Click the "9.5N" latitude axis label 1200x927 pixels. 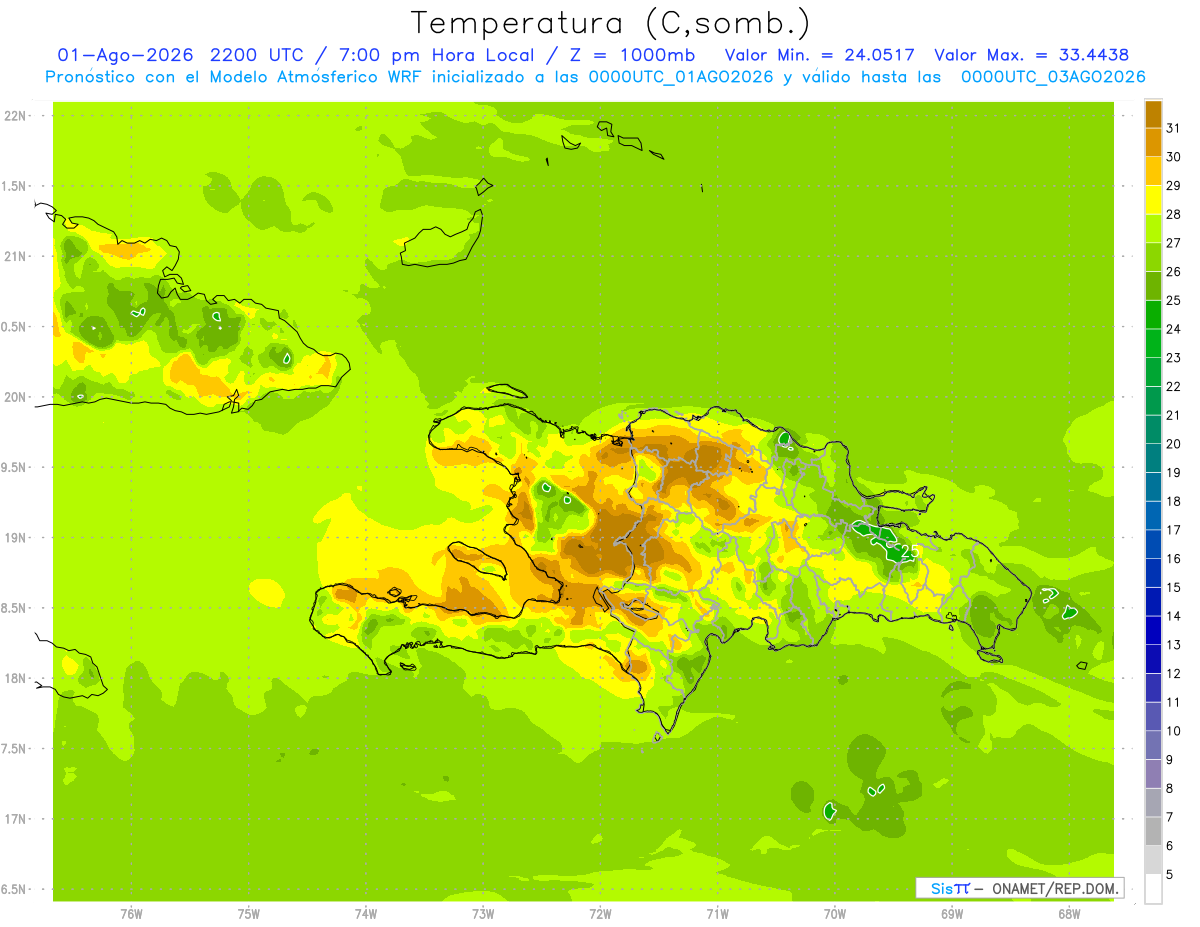click(15, 467)
